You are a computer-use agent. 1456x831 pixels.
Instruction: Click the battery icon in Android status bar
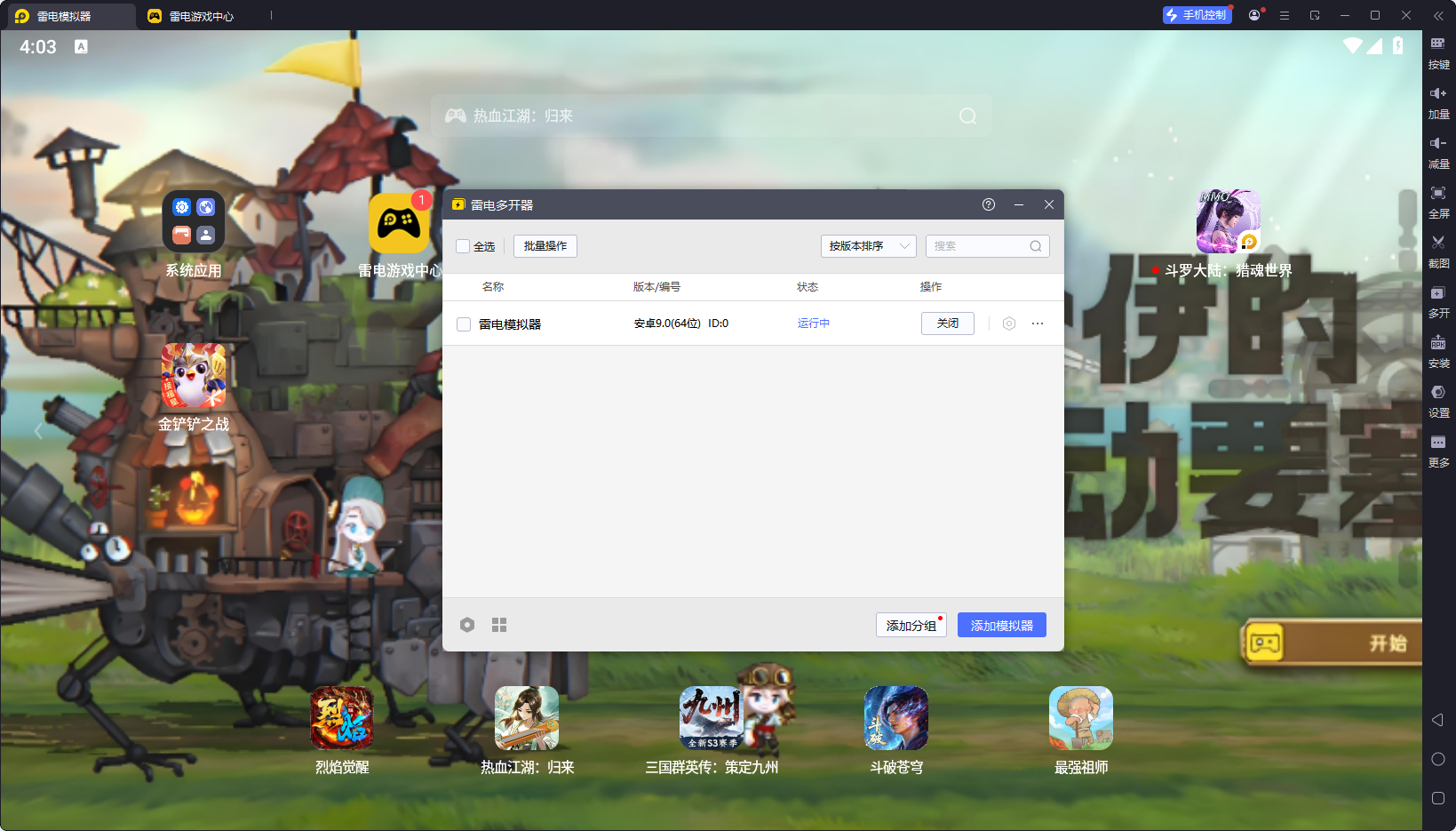1398,45
